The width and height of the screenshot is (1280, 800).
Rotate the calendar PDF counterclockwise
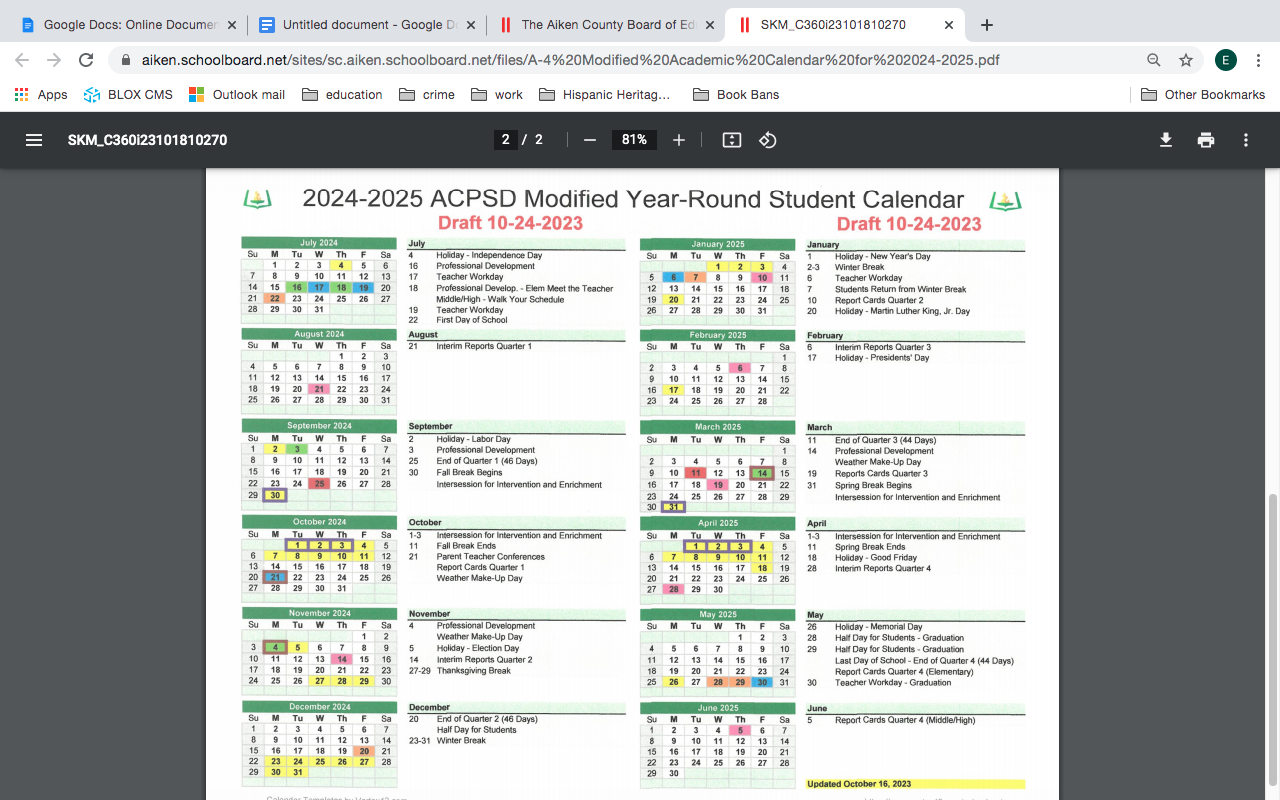click(768, 140)
